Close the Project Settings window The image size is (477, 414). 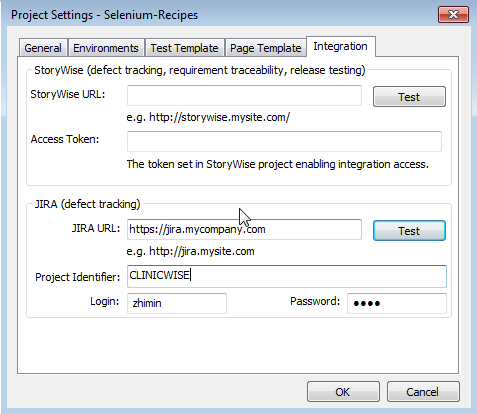click(x=453, y=15)
